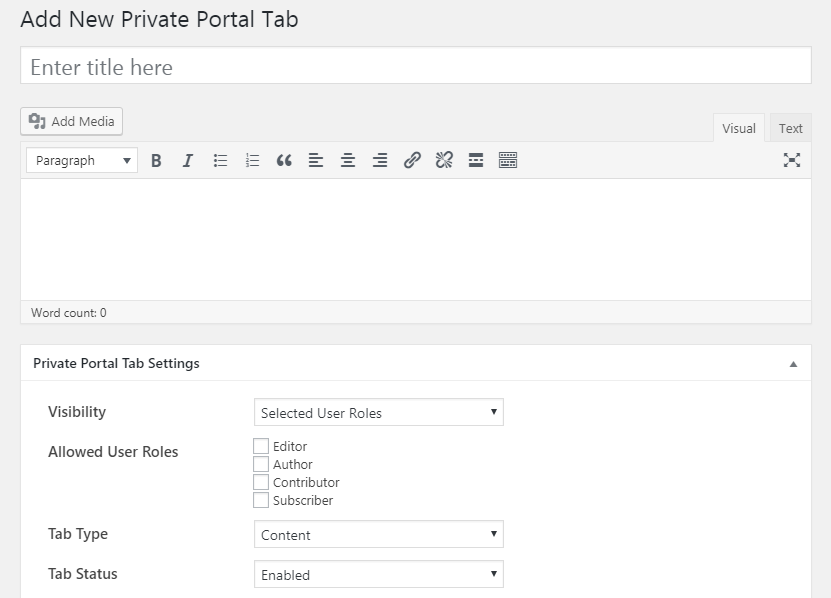This screenshot has height=598, width=831.
Task: Enable distraction-free fullscreen mode
Action: 792,160
